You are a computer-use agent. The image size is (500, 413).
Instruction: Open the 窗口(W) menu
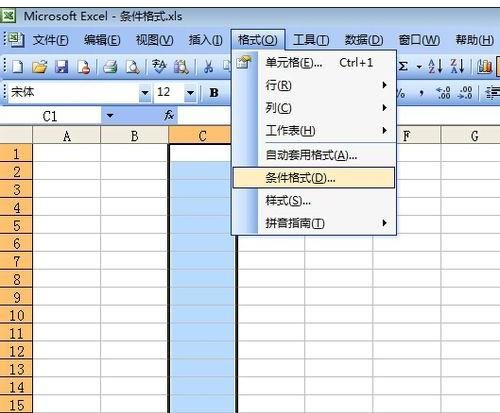[419, 40]
